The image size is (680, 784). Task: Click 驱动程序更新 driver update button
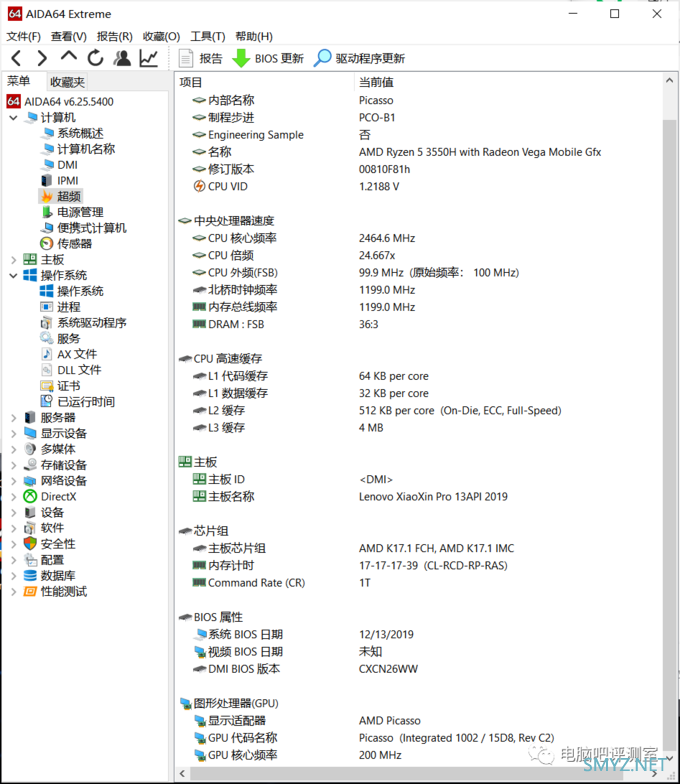tap(359, 58)
